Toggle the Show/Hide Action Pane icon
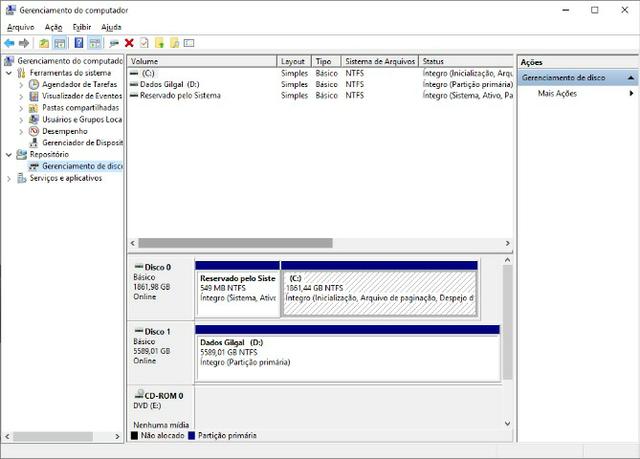The height and width of the screenshot is (459, 640). pyautogui.click(x=95, y=43)
